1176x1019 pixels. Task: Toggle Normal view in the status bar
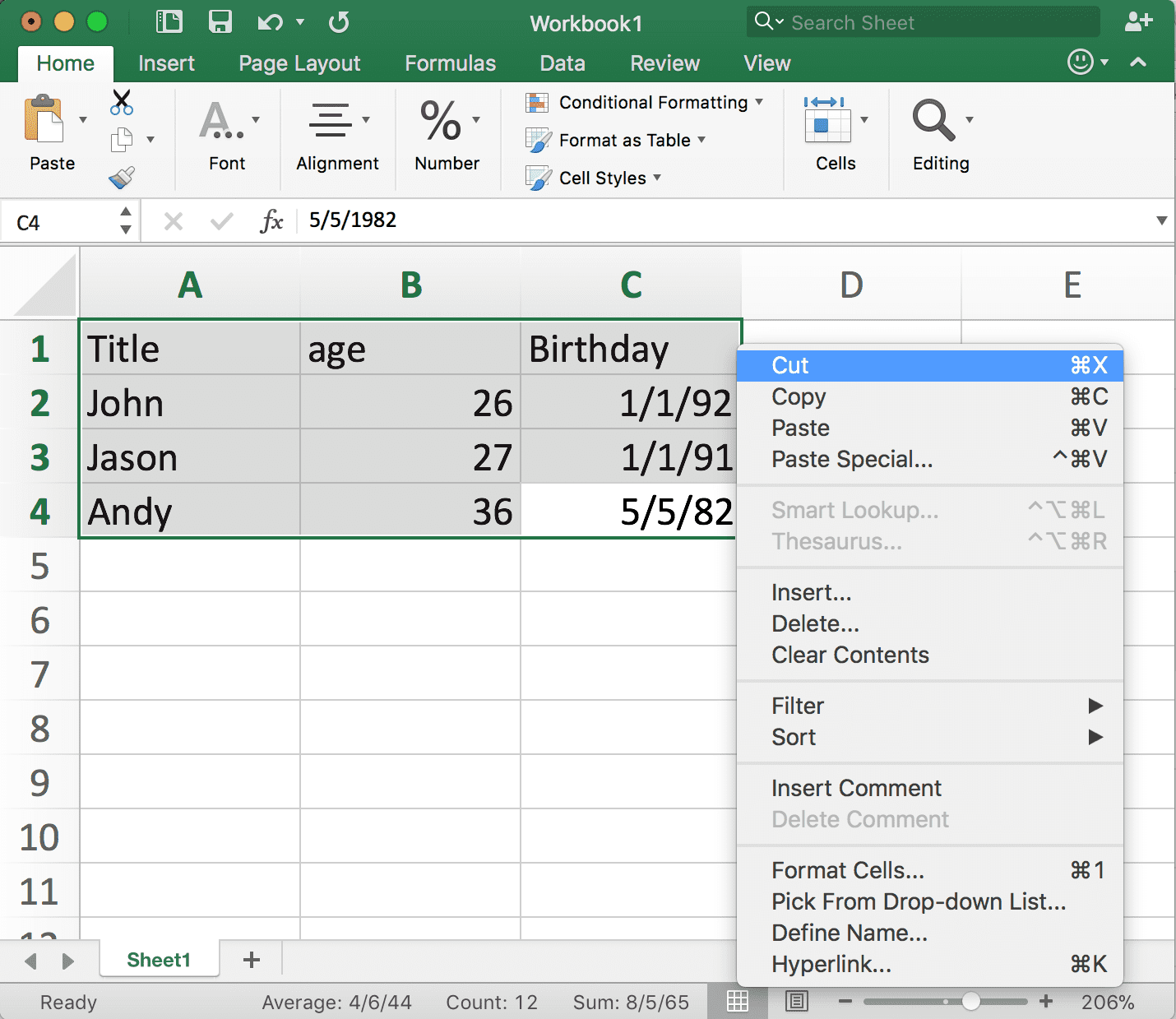(x=737, y=1002)
